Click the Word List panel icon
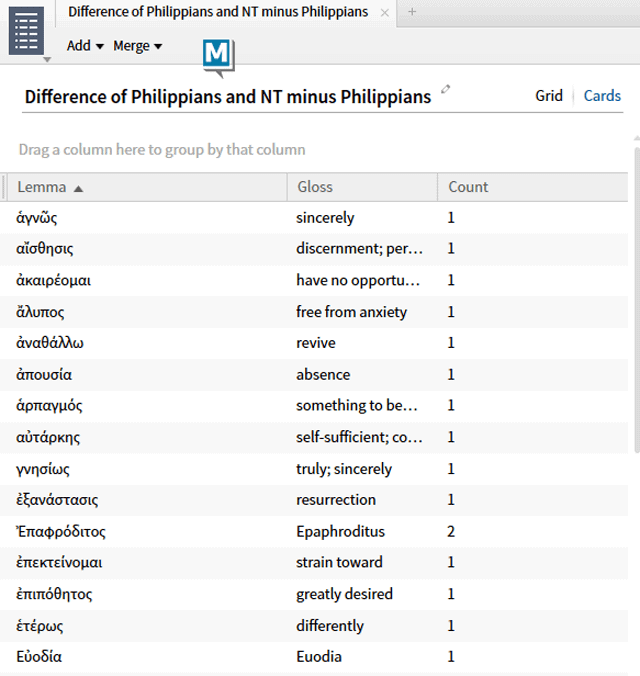Viewport: 640px width, 676px height. [x=27, y=30]
